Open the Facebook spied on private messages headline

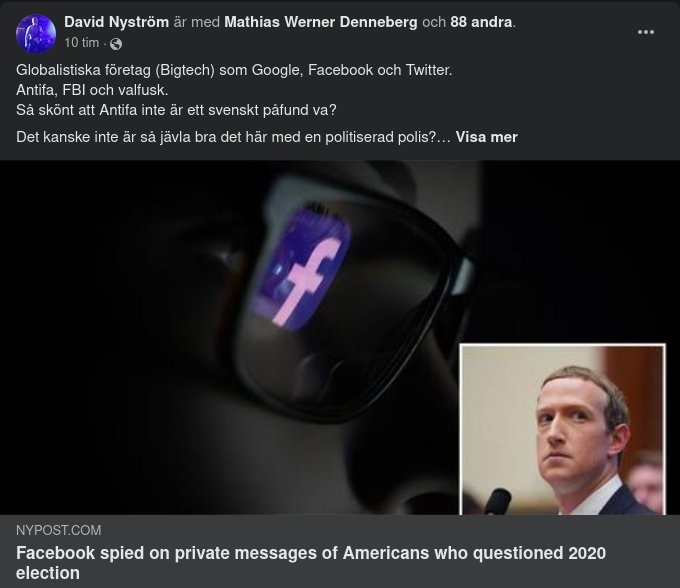[x=311, y=563]
